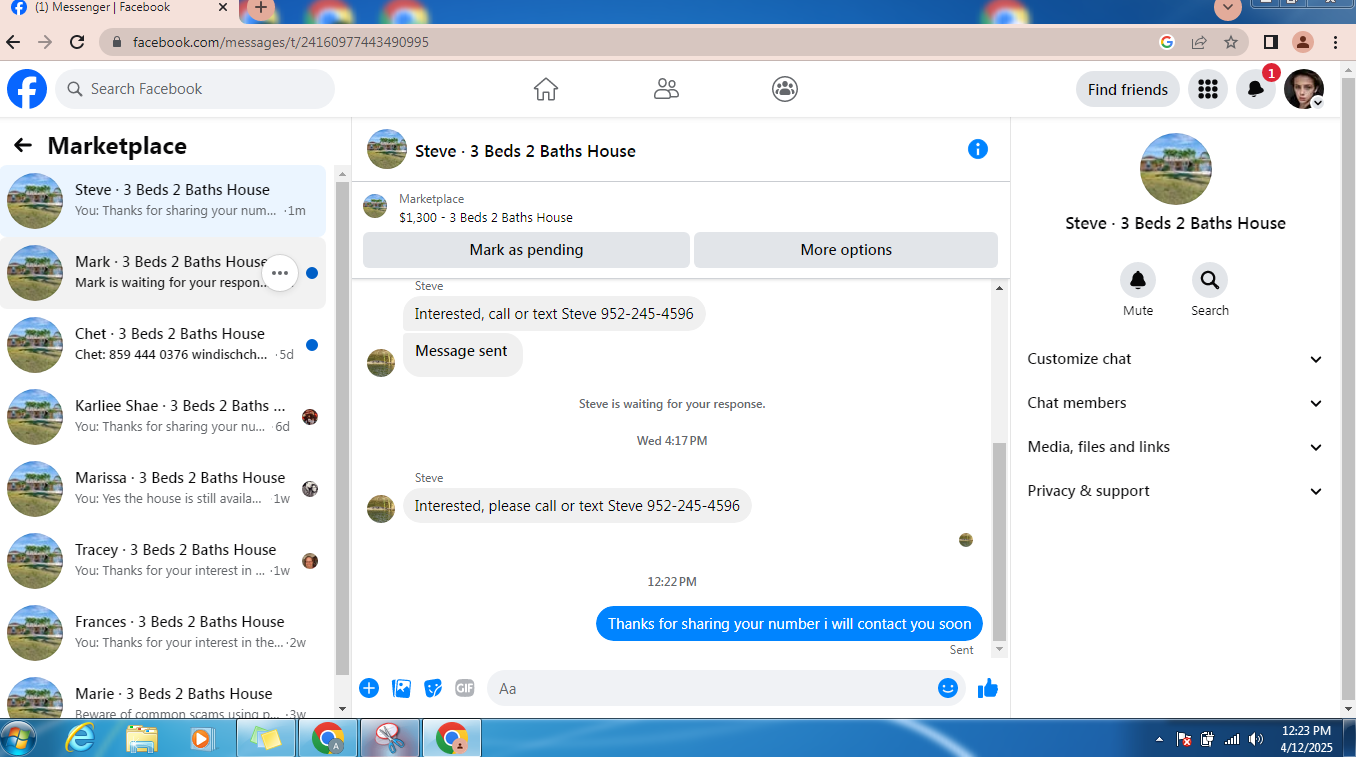This screenshot has width=1356, height=757.
Task: Choose a GIF in composer
Action: (x=465, y=688)
